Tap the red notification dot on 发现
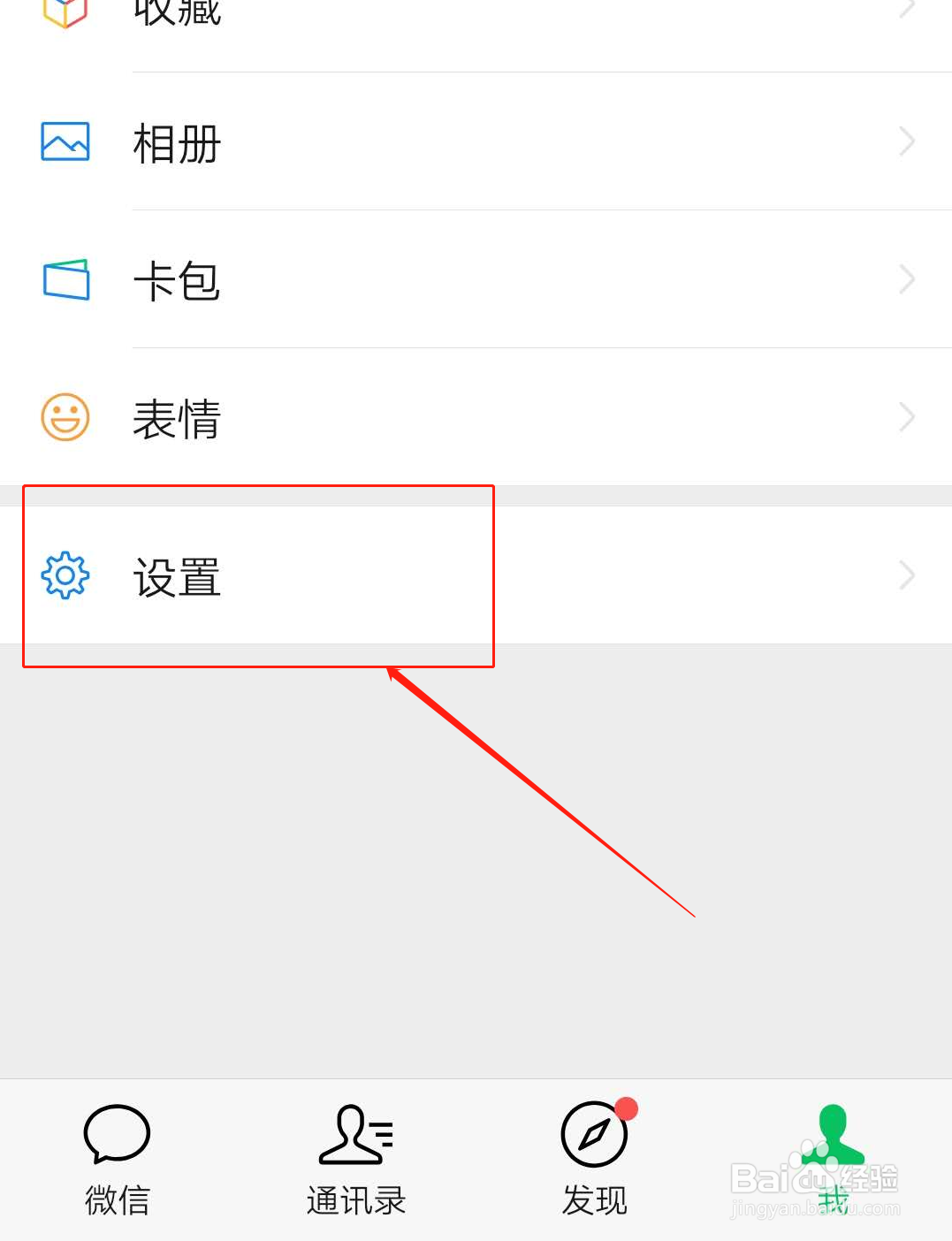Image resolution: width=952 pixels, height=1241 pixels. 627,1108
